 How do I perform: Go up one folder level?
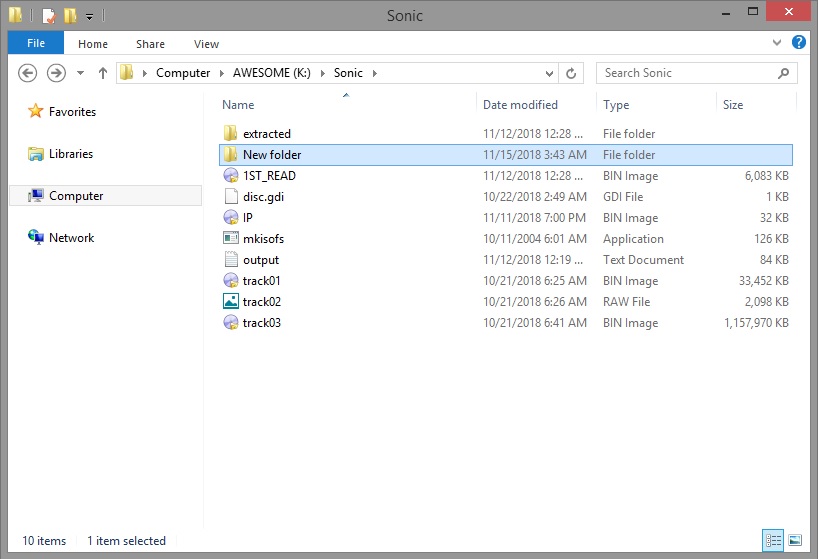tap(103, 73)
